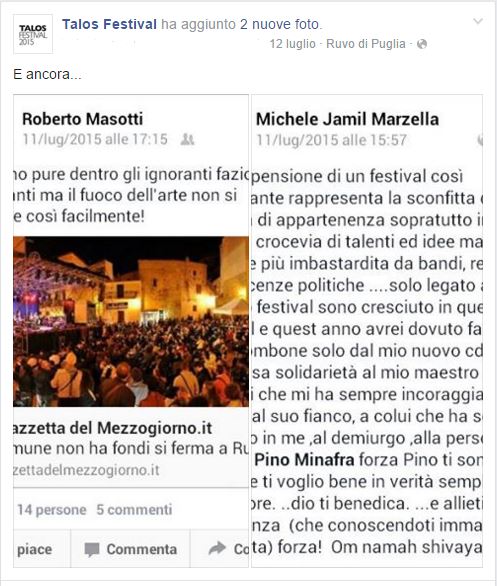The height and width of the screenshot is (586, 497).
Task: Open the Talos Festival 2015 profile picture
Action: [33, 34]
